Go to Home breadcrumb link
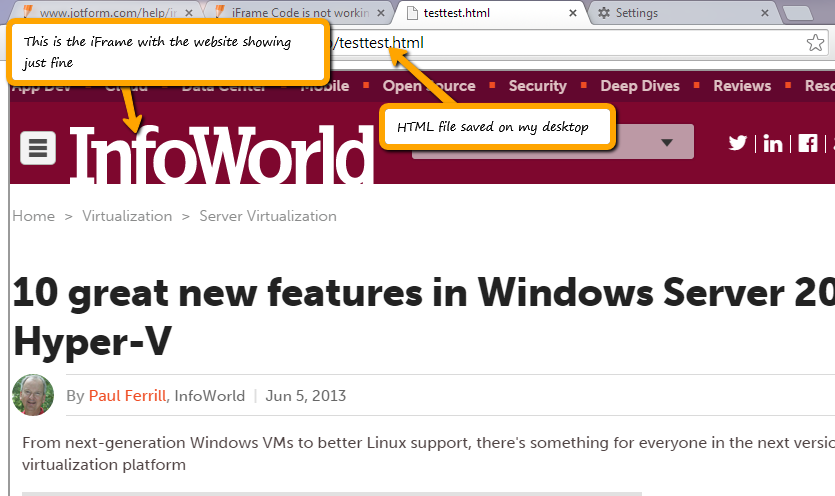 click(34, 216)
